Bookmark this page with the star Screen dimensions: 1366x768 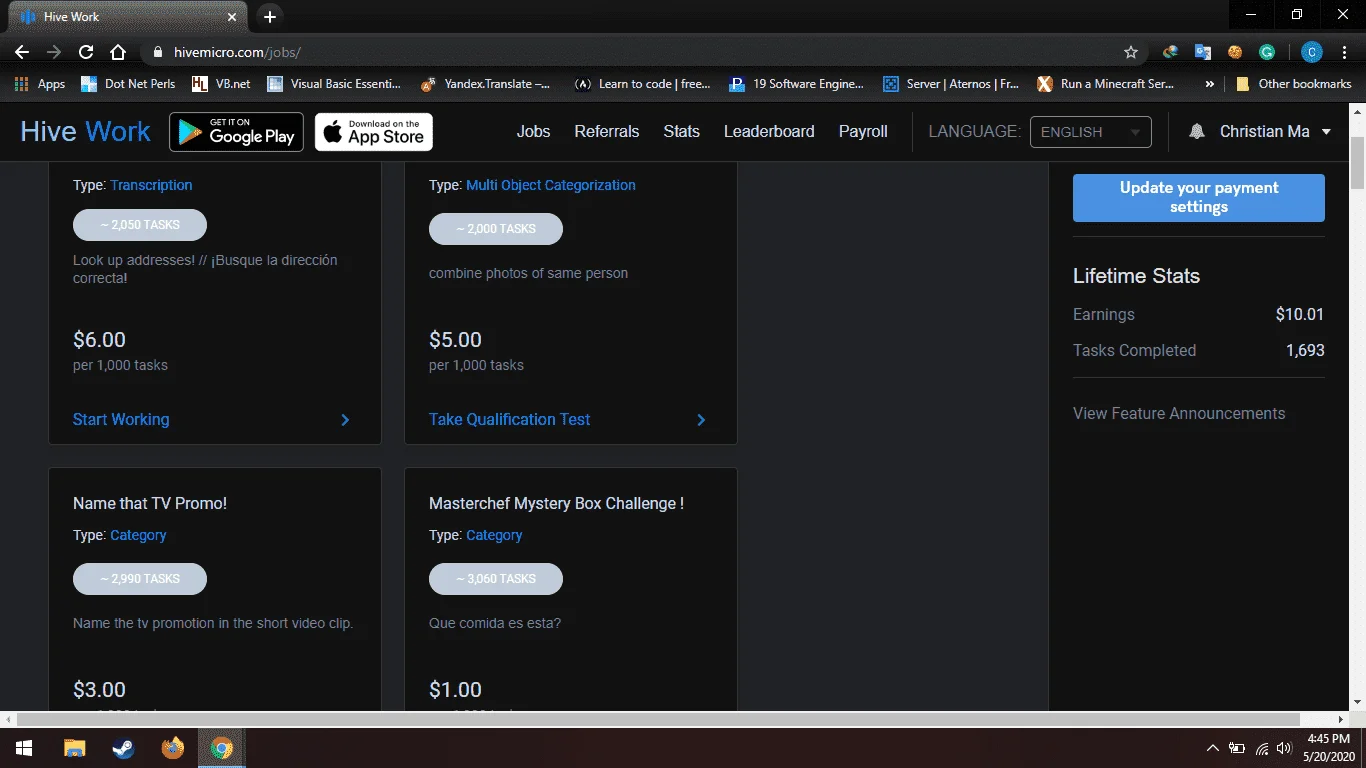point(1131,52)
